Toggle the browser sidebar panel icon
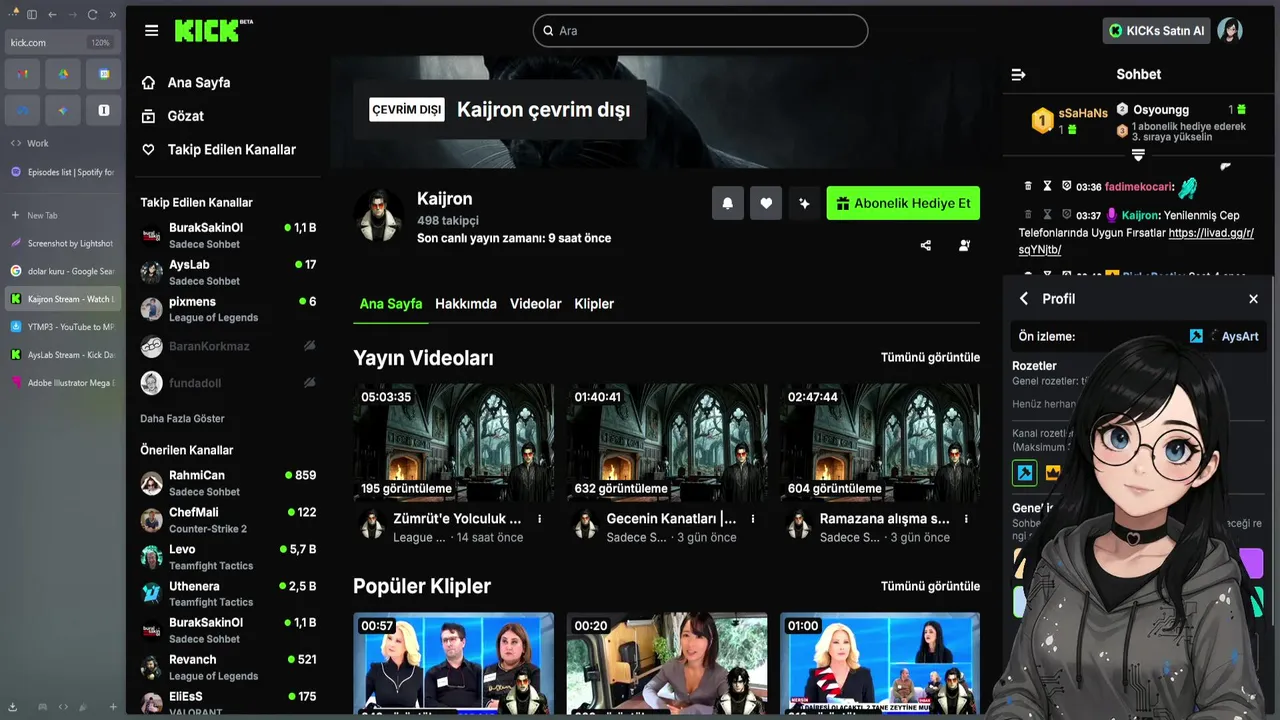 click(32, 15)
